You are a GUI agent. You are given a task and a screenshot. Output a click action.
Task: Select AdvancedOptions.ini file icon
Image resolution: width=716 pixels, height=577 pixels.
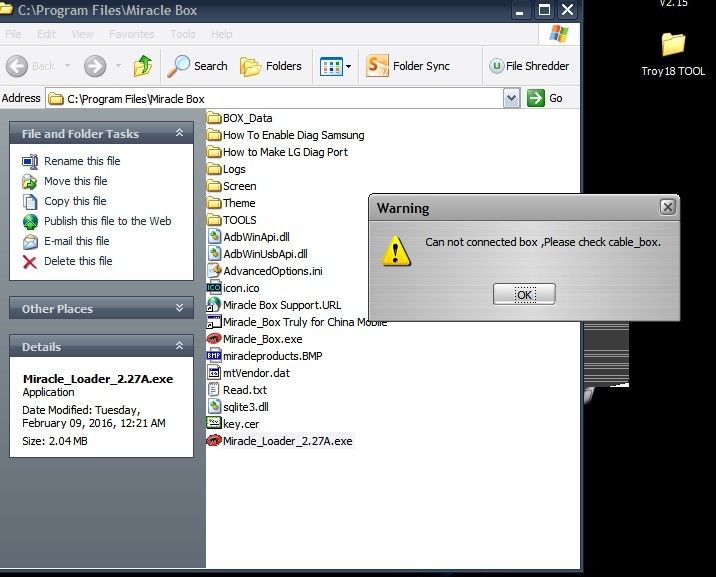[214, 271]
